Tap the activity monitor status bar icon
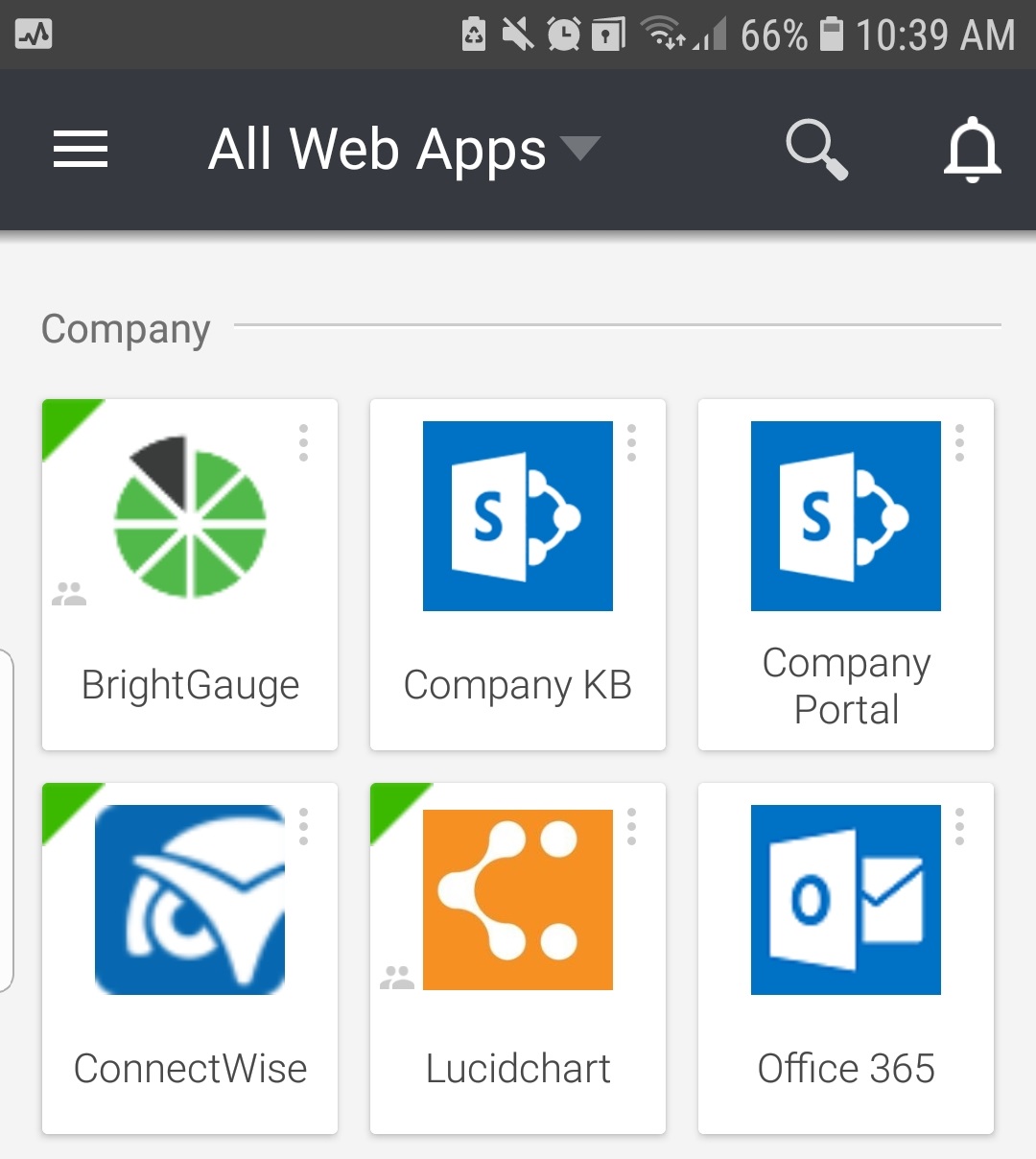 34,35
